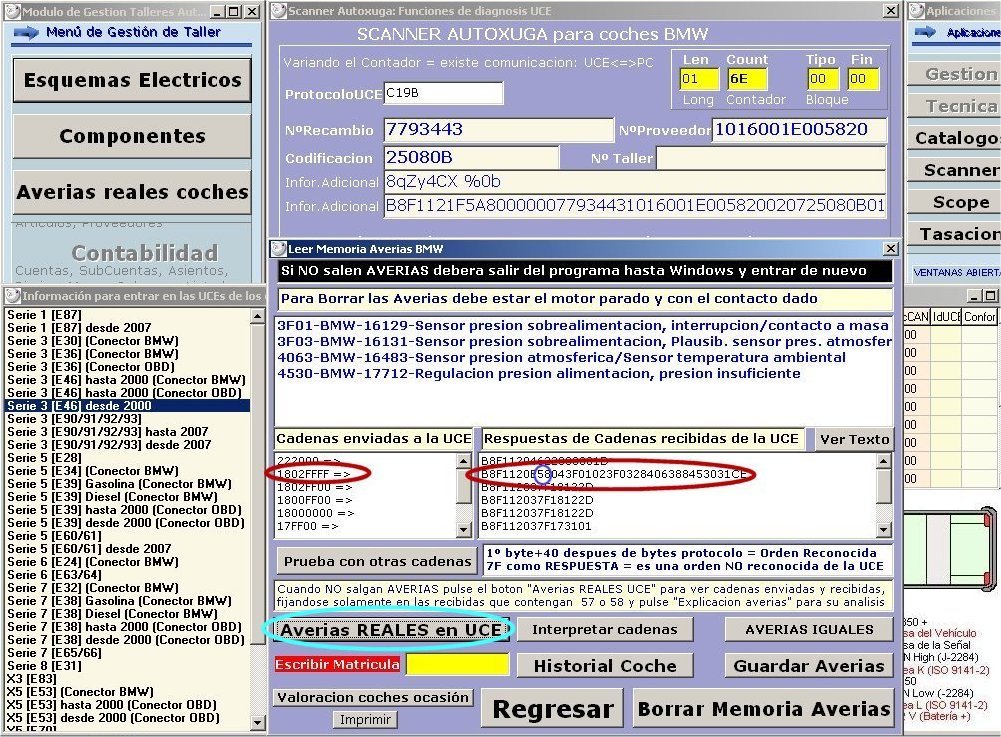Select sent string 1802FFFF
This screenshot has width=1001, height=737.
(x=313, y=474)
